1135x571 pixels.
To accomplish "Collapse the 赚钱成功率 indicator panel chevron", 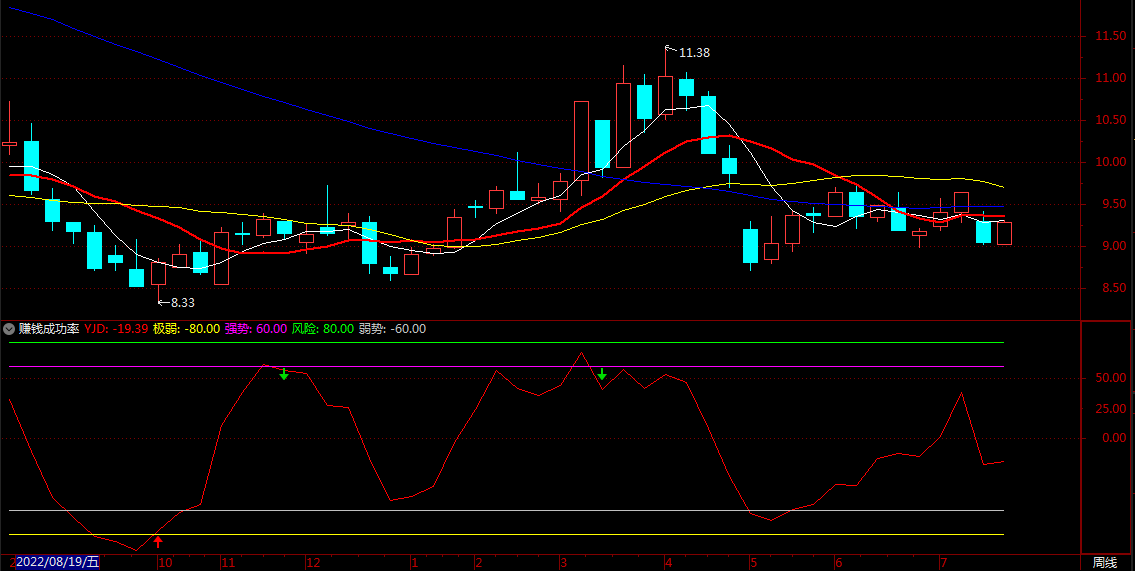I will (9, 329).
